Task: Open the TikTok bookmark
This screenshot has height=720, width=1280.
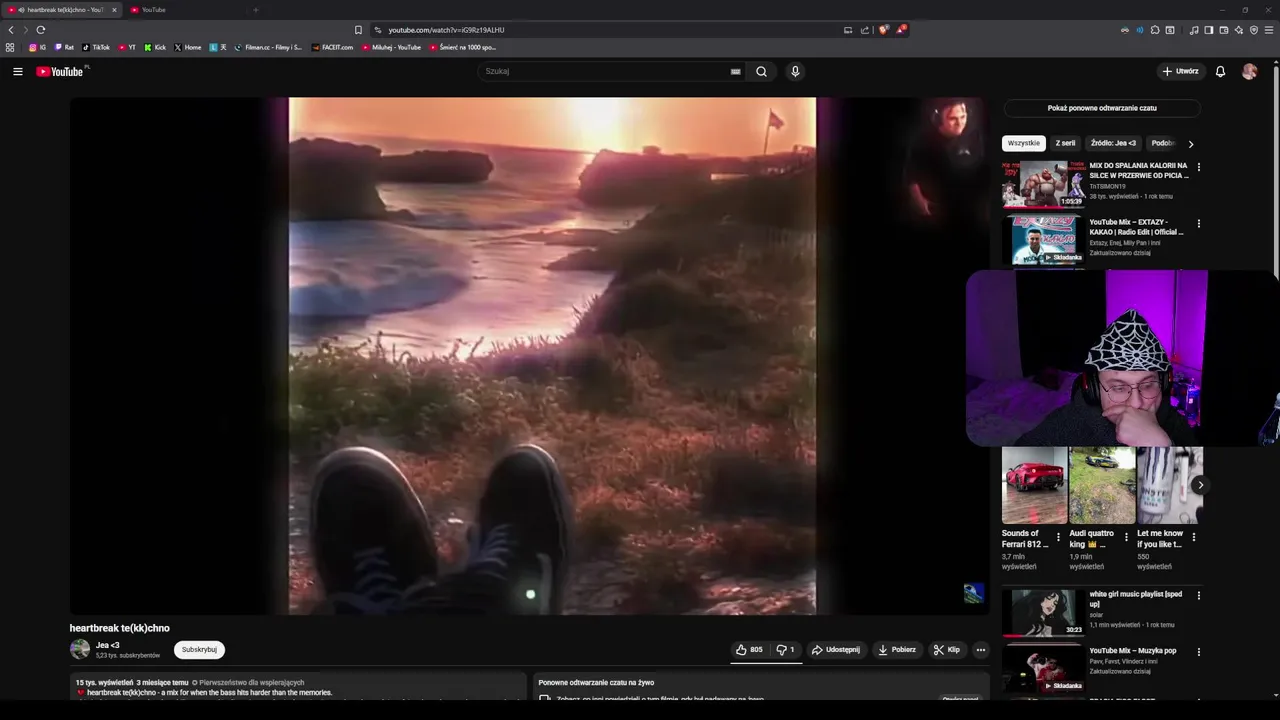Action: (96, 47)
